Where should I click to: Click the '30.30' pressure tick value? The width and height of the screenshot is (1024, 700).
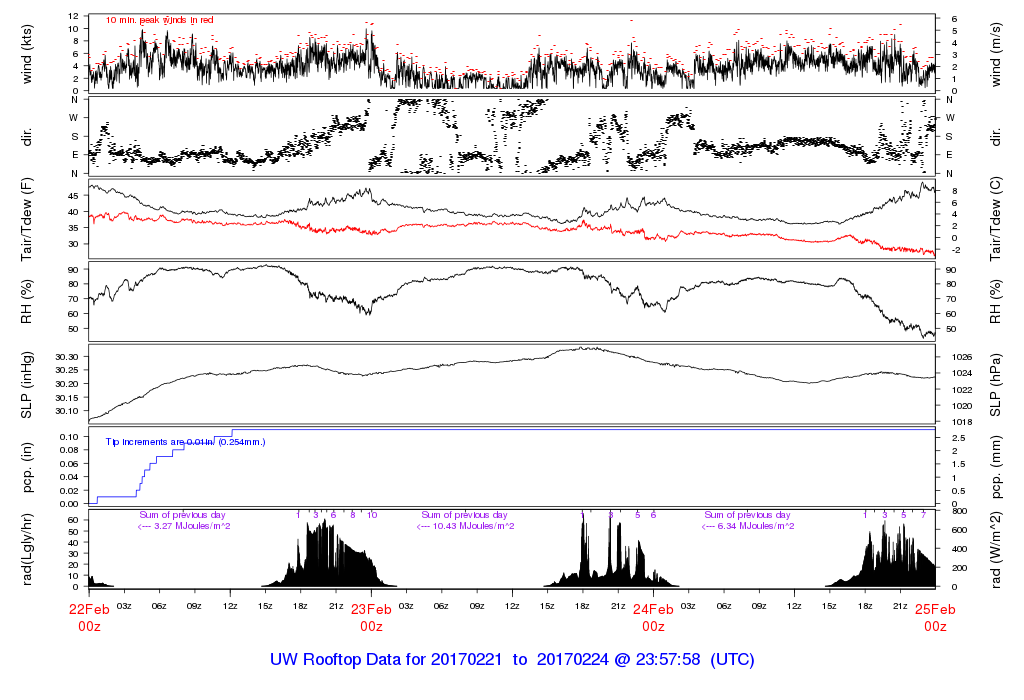(67, 357)
